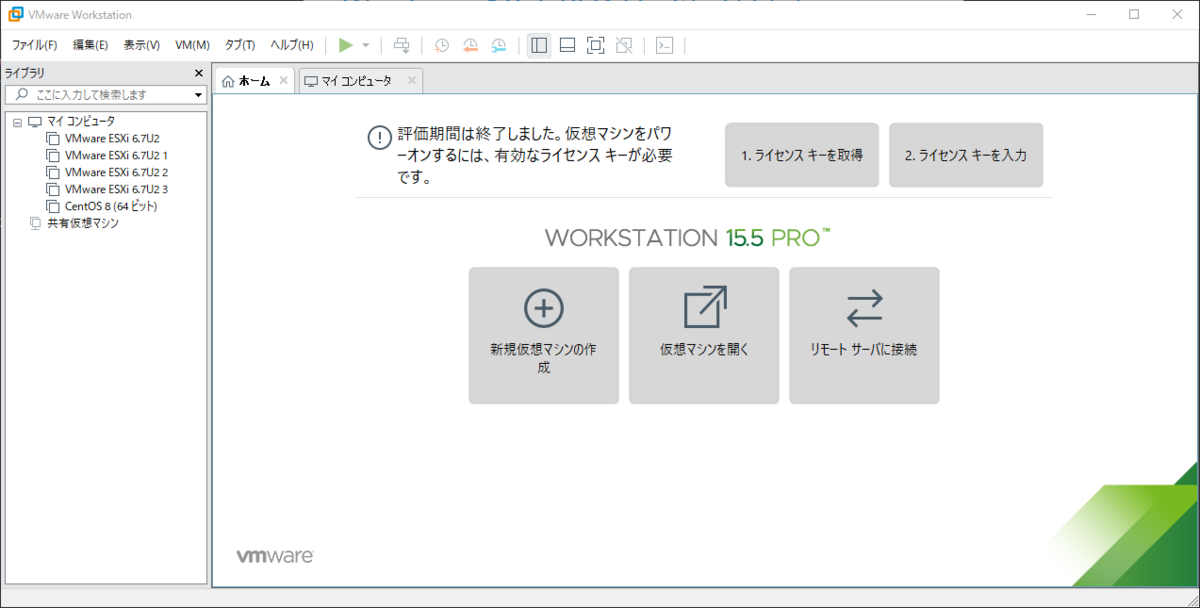Click 2. ライセンス キーを入力 button
The image size is (1200, 608).
966,155
